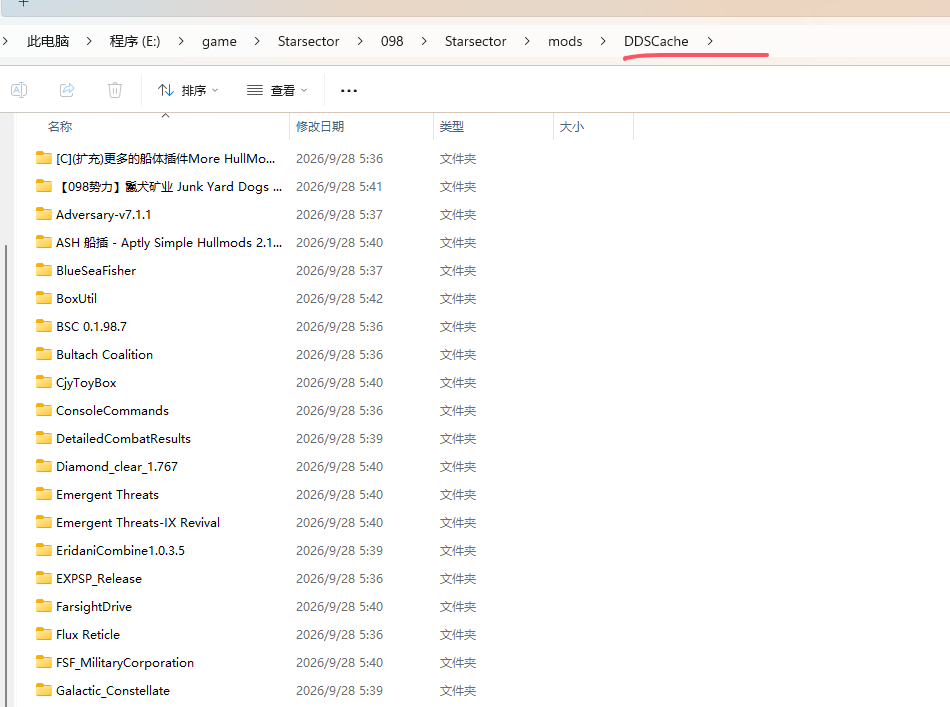Select BlueSeaFisher folder icon
The height and width of the screenshot is (707, 950).
click(x=44, y=270)
